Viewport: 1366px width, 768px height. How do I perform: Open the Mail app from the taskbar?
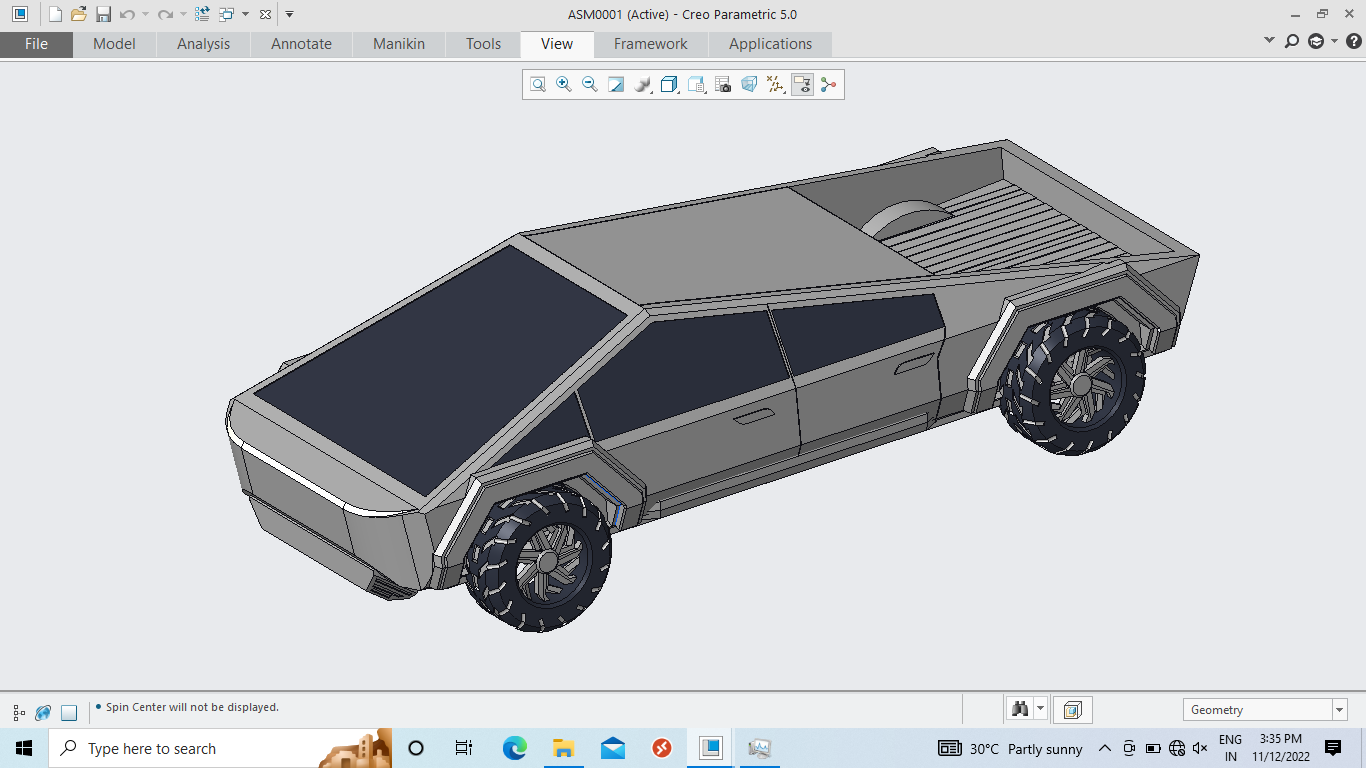pos(613,748)
